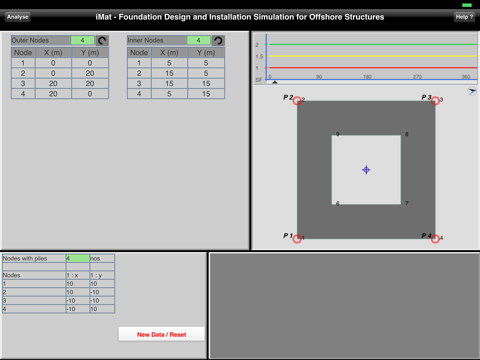
Task: Refresh the Inner Nodes table
Action: [x=218, y=40]
